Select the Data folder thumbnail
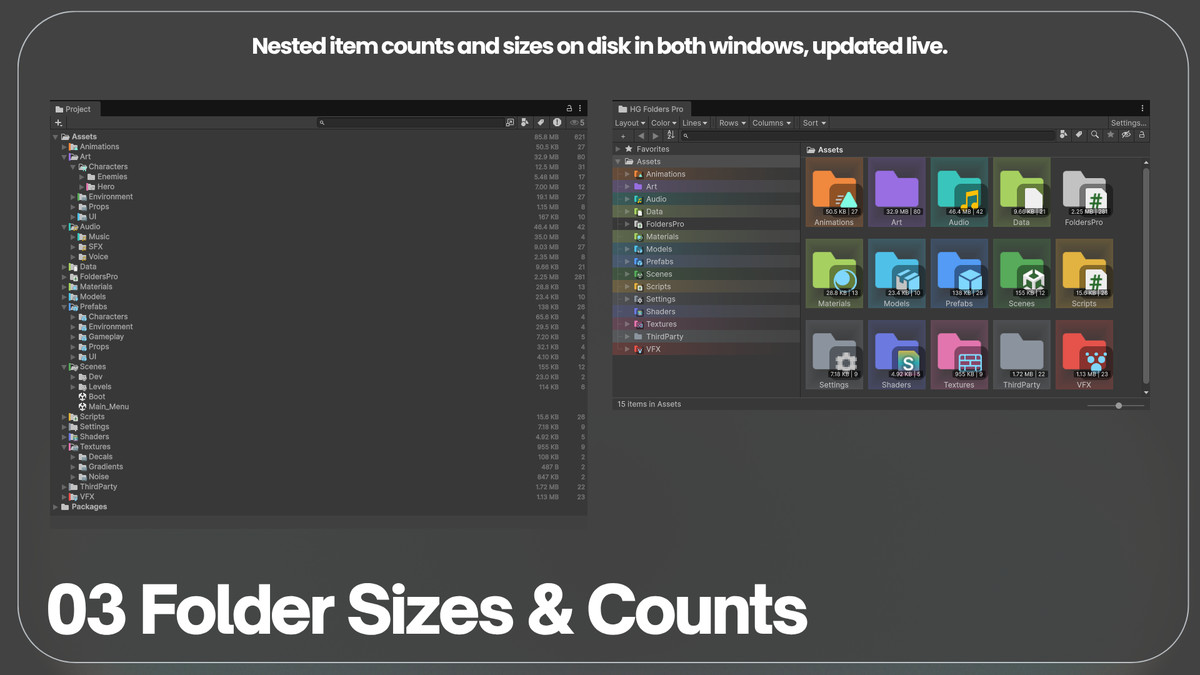The width and height of the screenshot is (1200, 675). pos(1021,192)
